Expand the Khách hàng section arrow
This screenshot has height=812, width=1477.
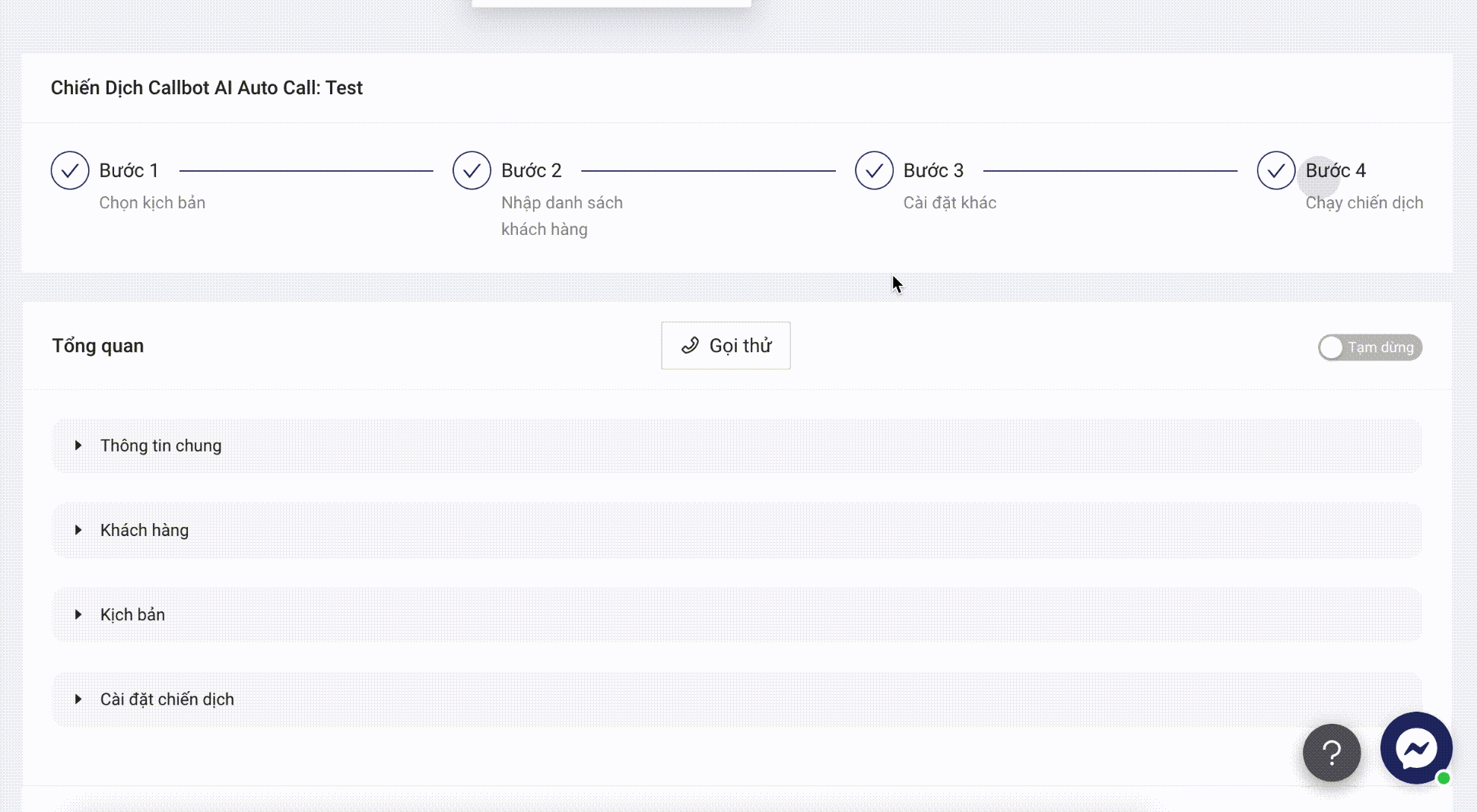[78, 530]
